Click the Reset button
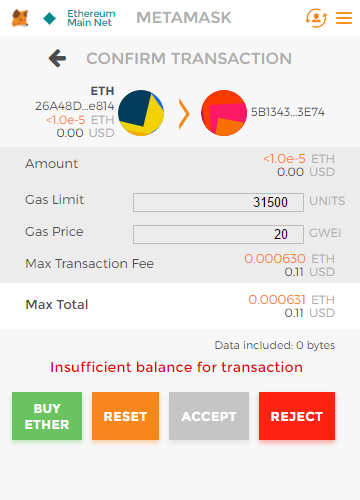Screen dimensions: 360x500 click(125, 416)
